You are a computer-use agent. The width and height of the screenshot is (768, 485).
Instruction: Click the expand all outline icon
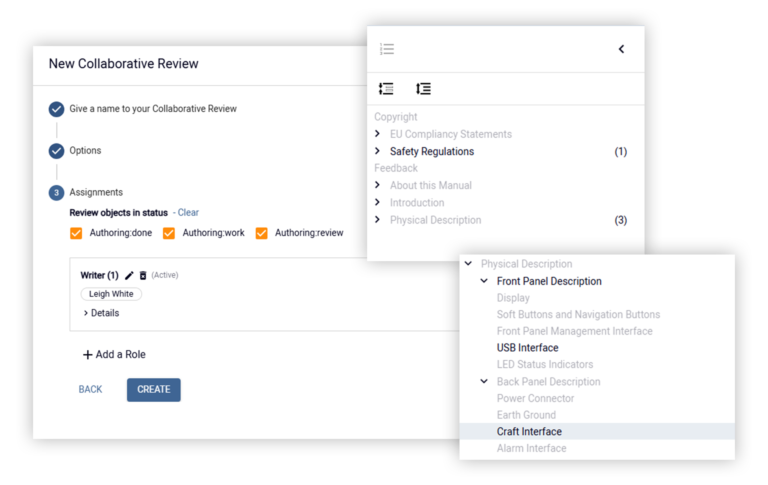pos(423,89)
